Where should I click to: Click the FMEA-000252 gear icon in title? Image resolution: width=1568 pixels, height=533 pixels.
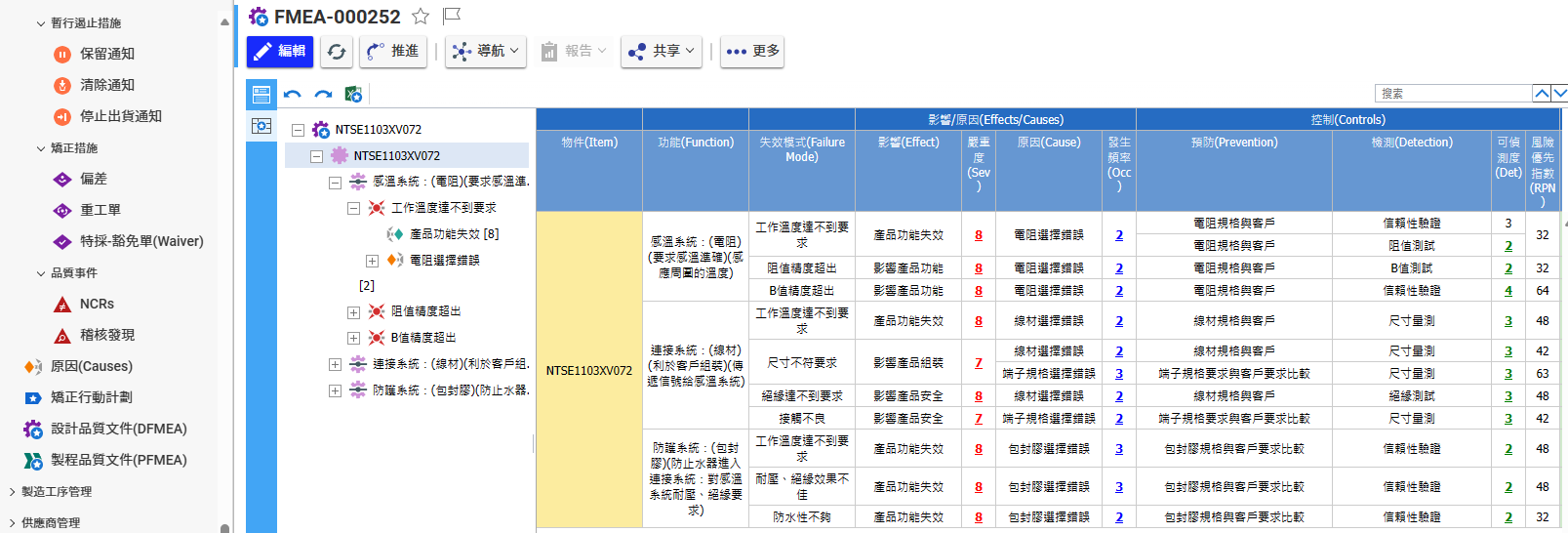point(259,17)
